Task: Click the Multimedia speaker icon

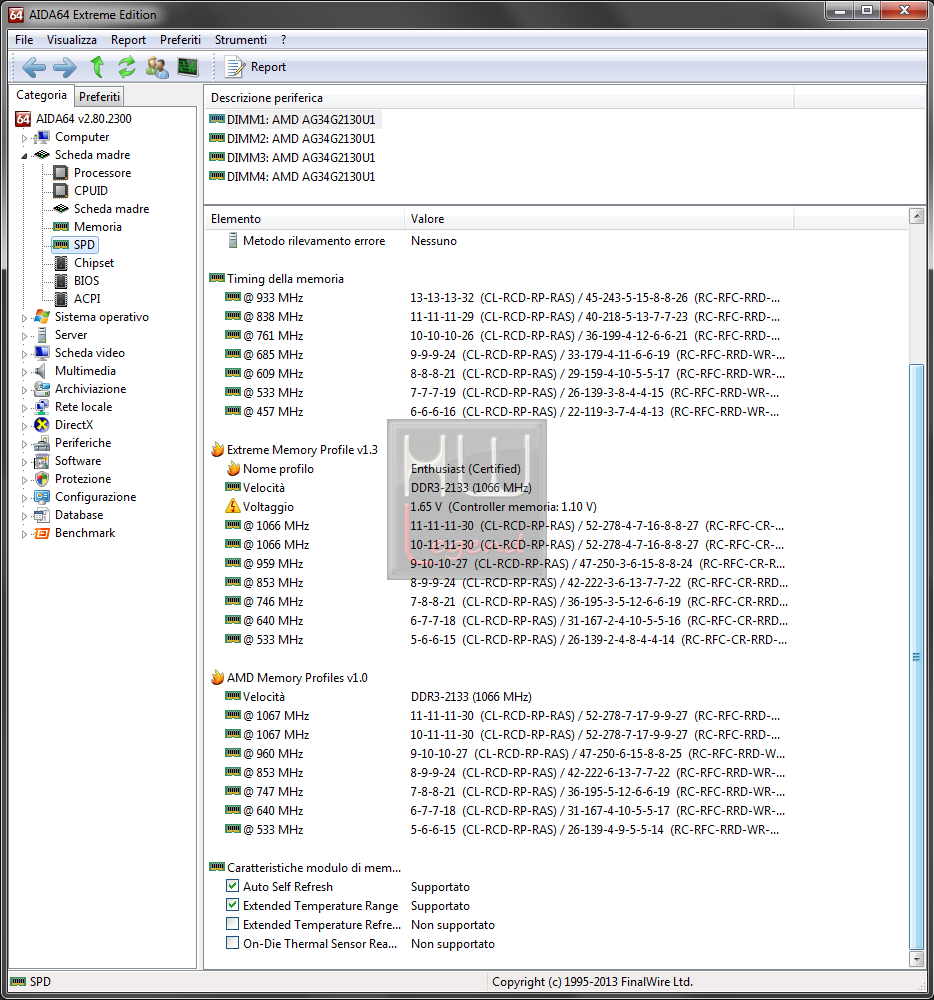Action: (x=41, y=371)
